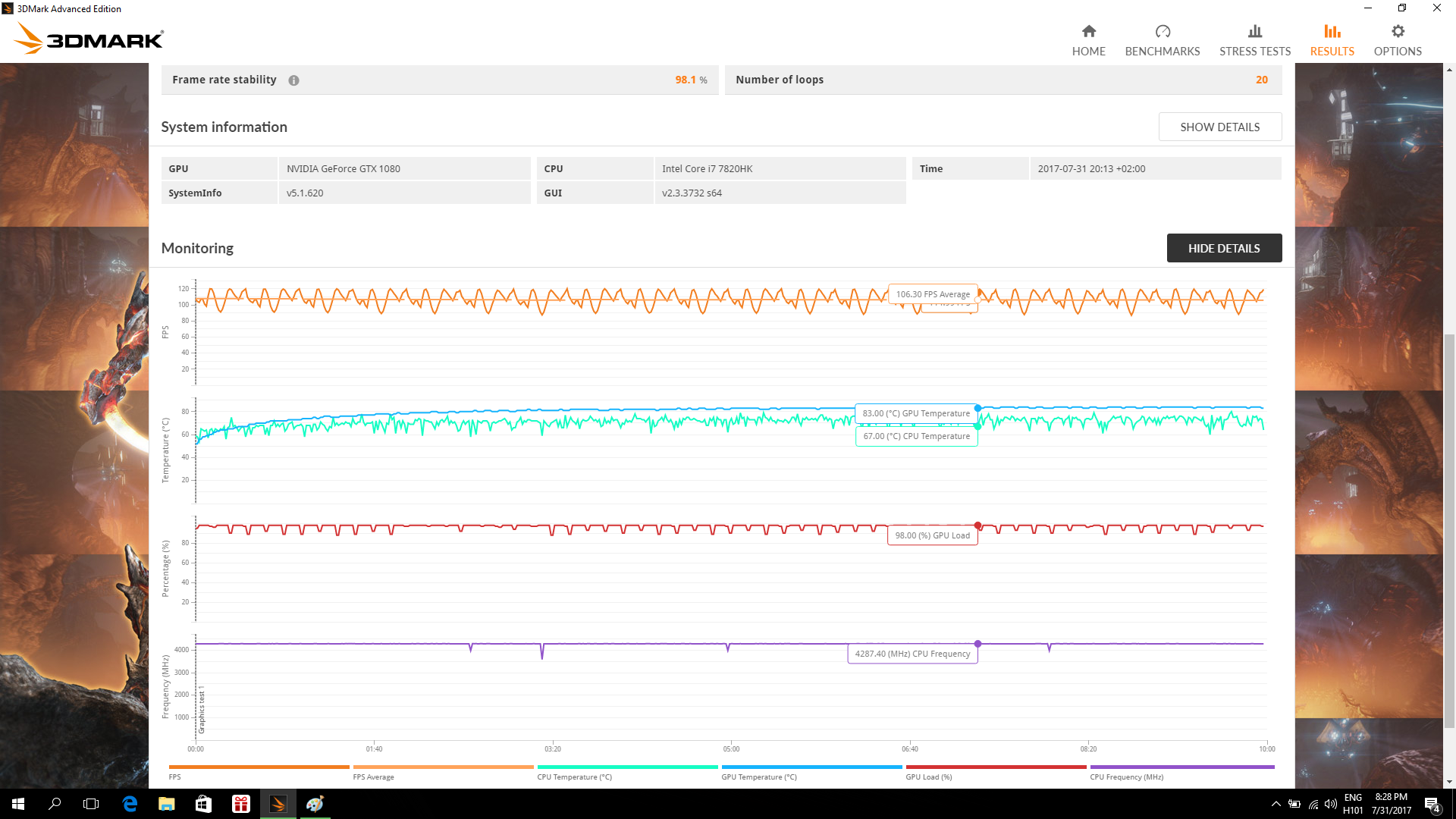This screenshot has height=819, width=1456.
Task: Toggle the GPU Load legend series
Action: pos(996,772)
